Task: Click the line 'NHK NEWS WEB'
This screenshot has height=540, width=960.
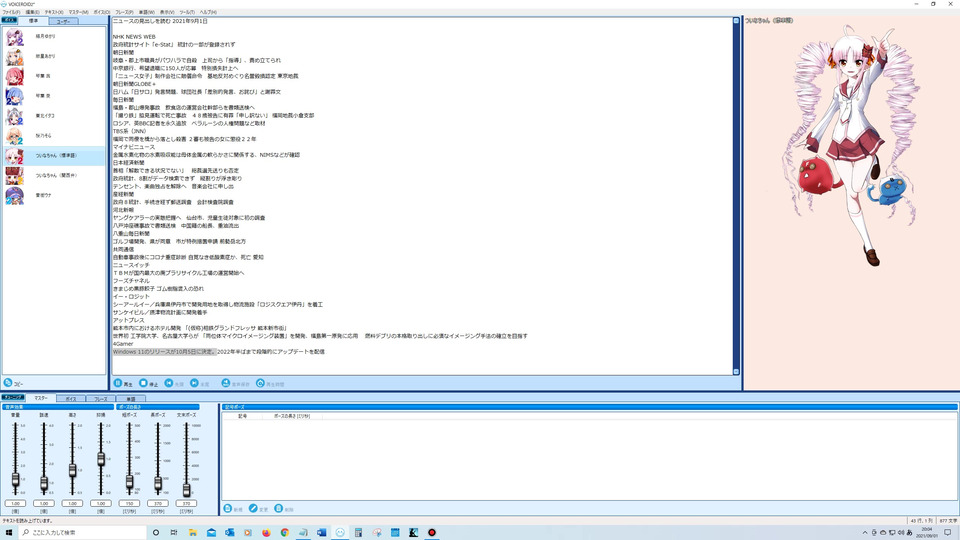Action: 134,37
